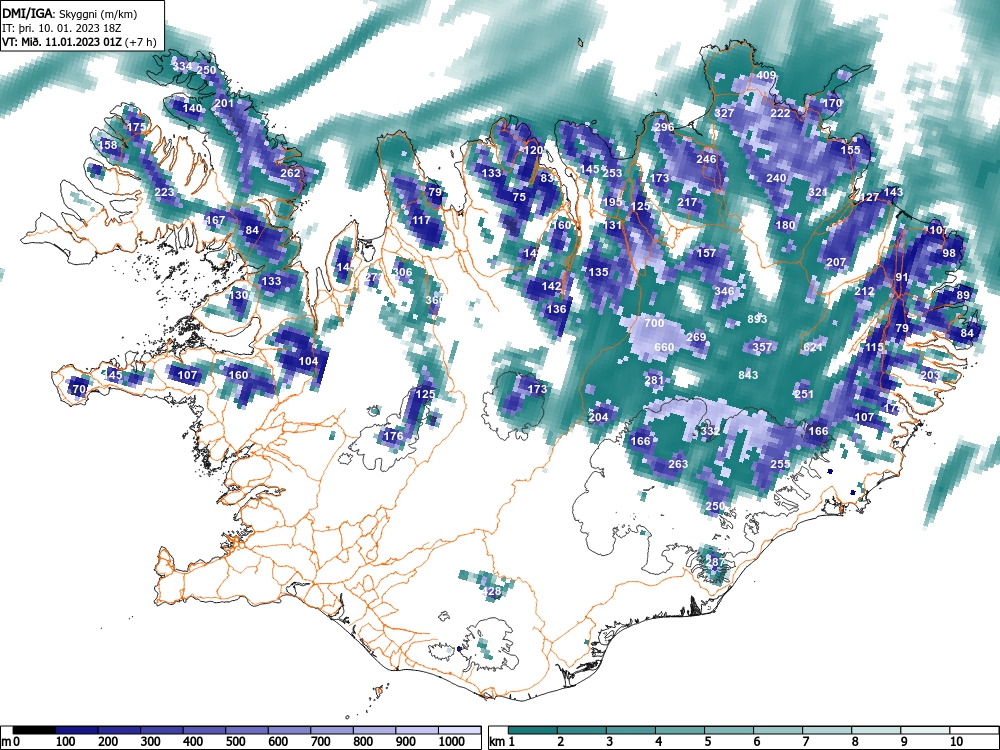1000x750 pixels.
Task: Select the 104 visibility value
Action: point(308,362)
